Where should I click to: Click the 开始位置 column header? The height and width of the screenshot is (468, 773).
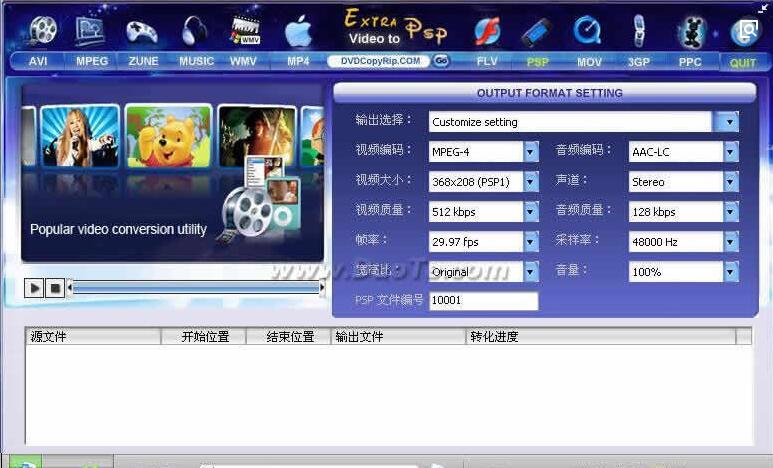203,337
